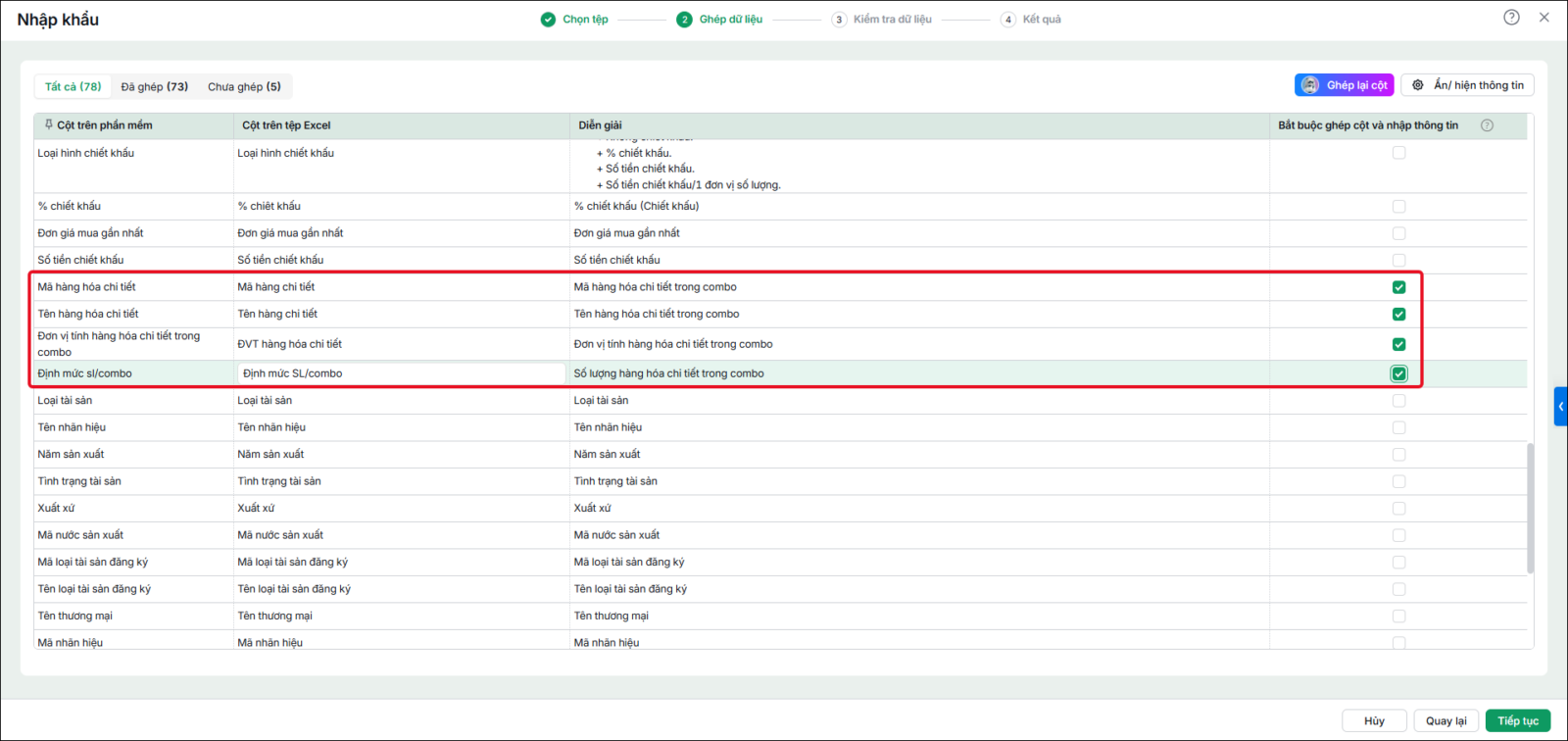Click the pin icon in Cột trên phần mềm header
The height and width of the screenshot is (741, 1568).
(48, 124)
